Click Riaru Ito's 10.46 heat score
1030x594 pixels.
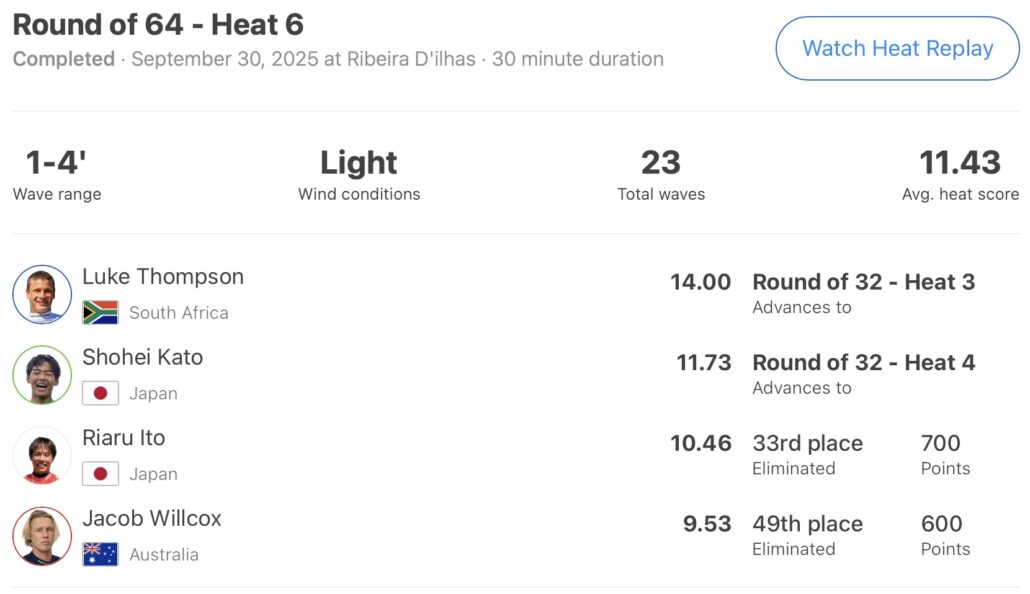coord(701,443)
